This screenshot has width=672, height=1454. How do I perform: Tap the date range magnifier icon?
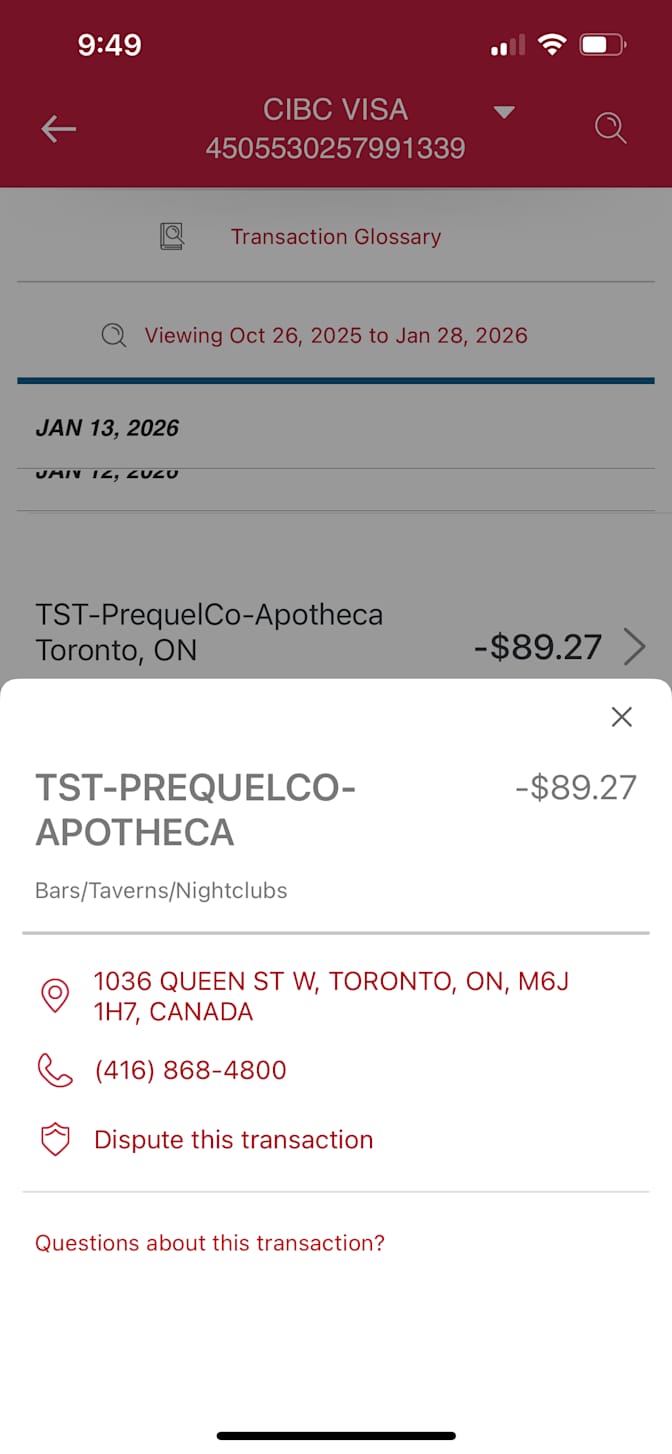[x=115, y=335]
